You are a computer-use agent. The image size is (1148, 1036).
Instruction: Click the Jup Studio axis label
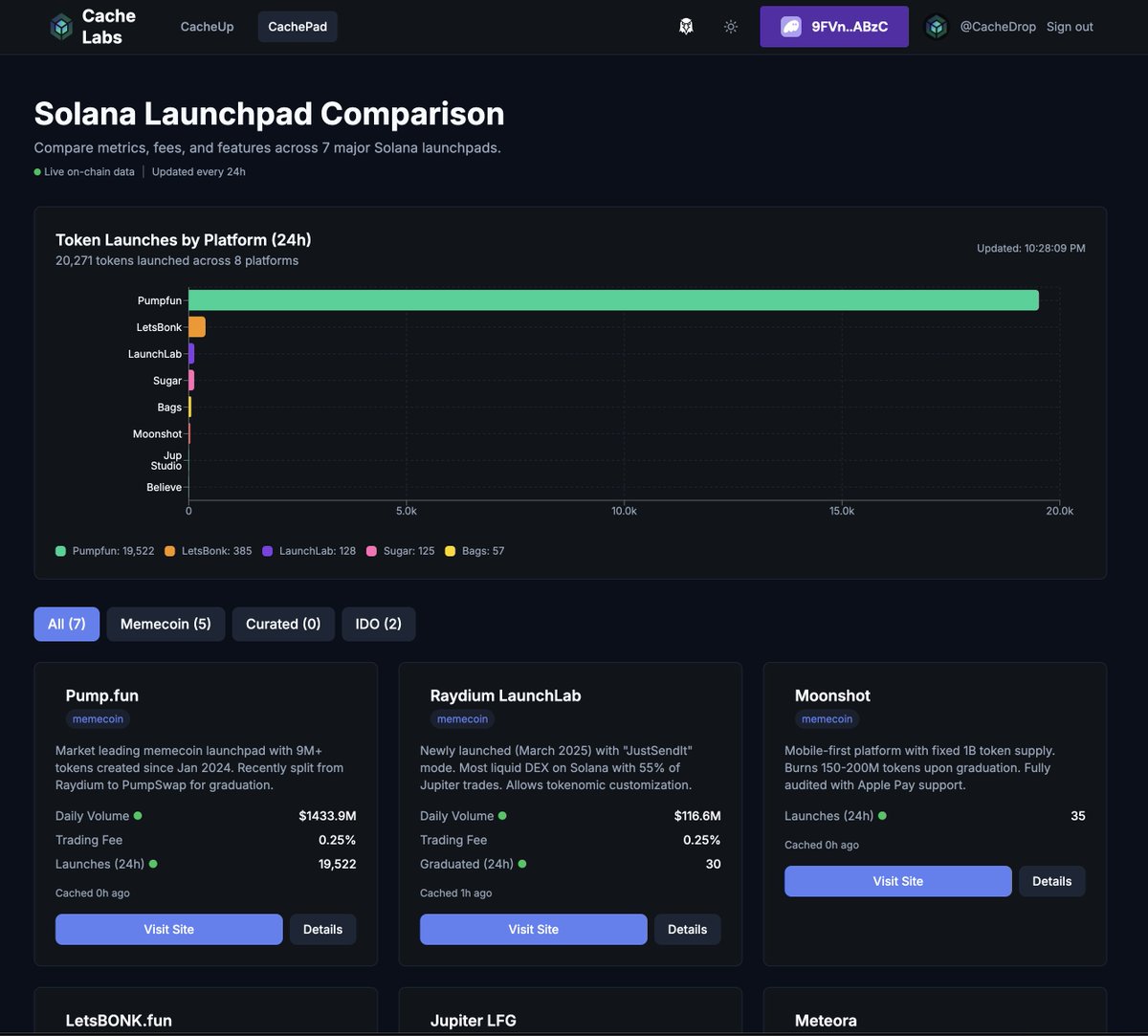pos(166,460)
